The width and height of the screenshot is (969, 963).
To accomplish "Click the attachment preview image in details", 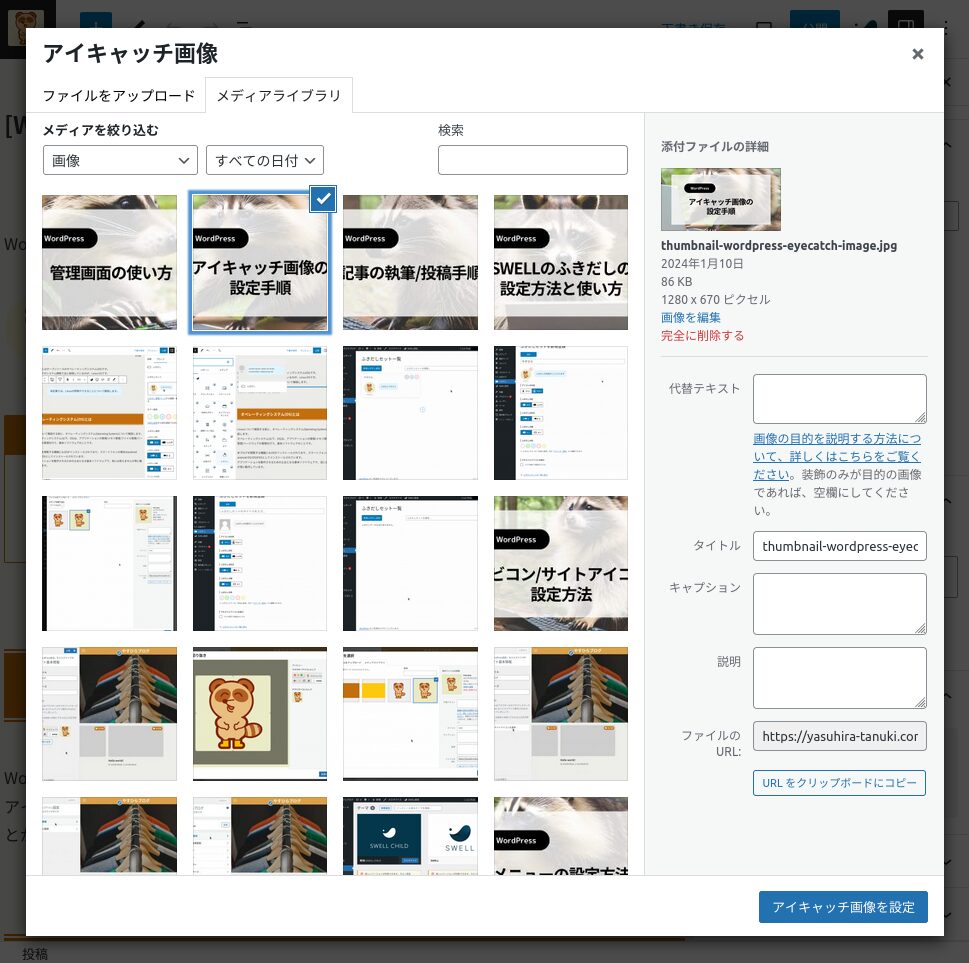I will tap(721, 200).
